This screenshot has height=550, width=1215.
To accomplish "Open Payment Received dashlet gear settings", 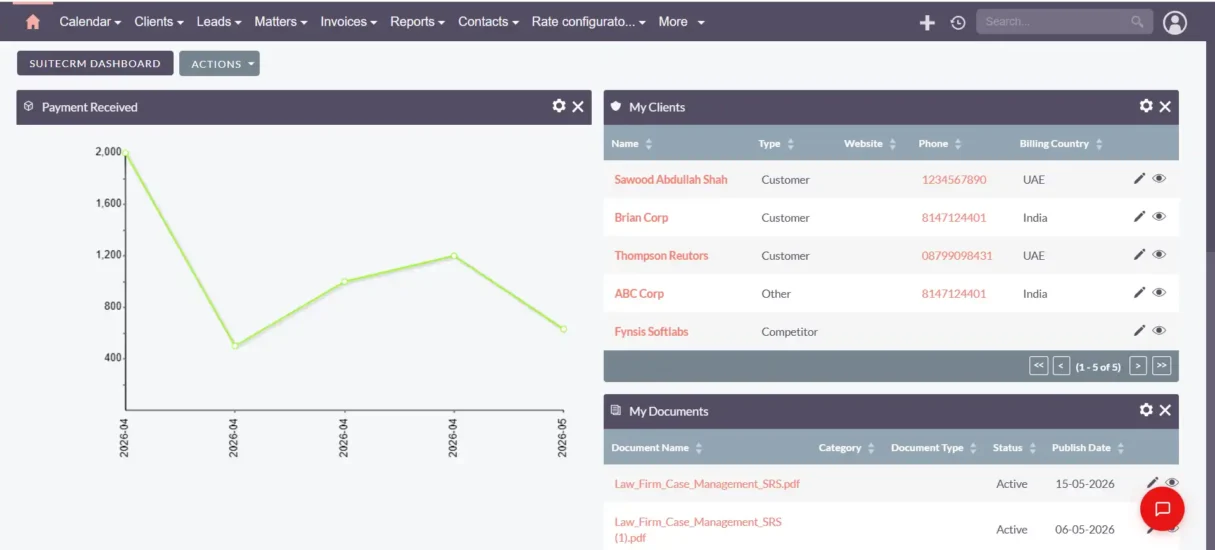I will pos(559,106).
